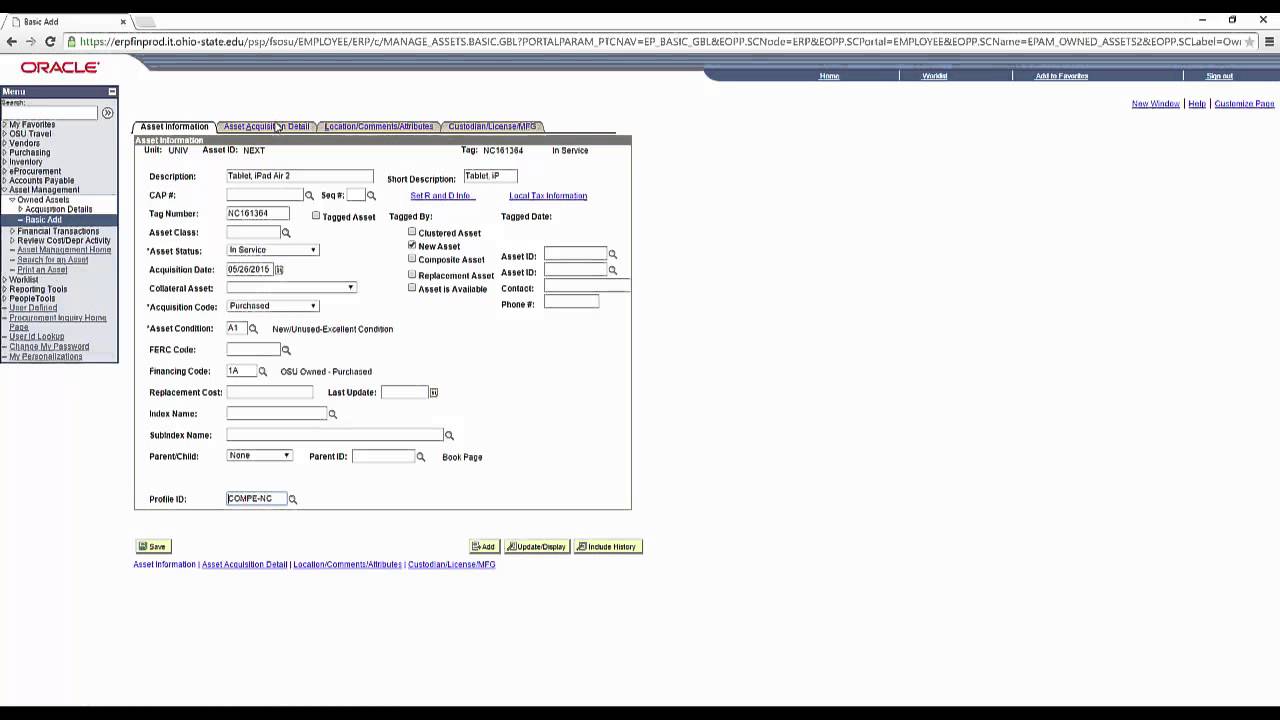
Task: Expand OSU Travel menu folder
Action: (x=4, y=134)
